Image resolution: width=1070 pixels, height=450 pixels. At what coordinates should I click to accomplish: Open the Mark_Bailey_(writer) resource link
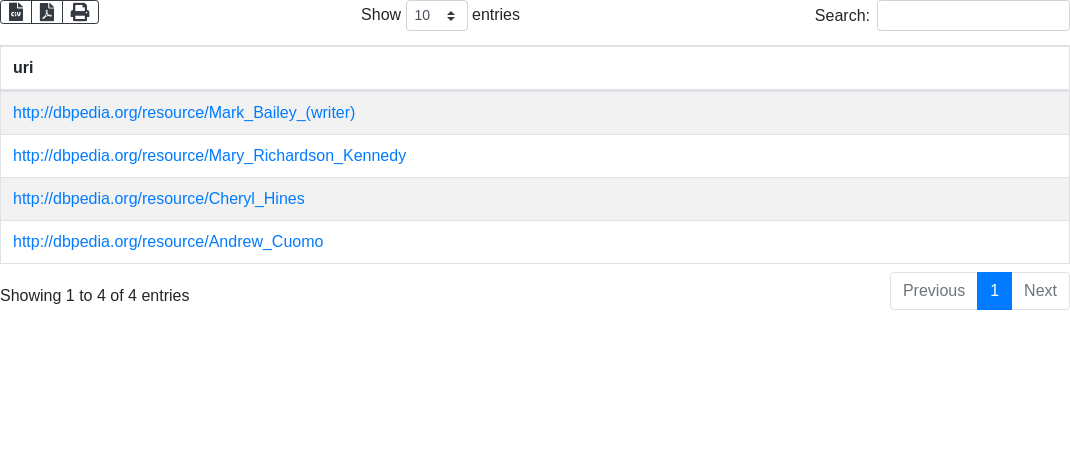[184, 113]
